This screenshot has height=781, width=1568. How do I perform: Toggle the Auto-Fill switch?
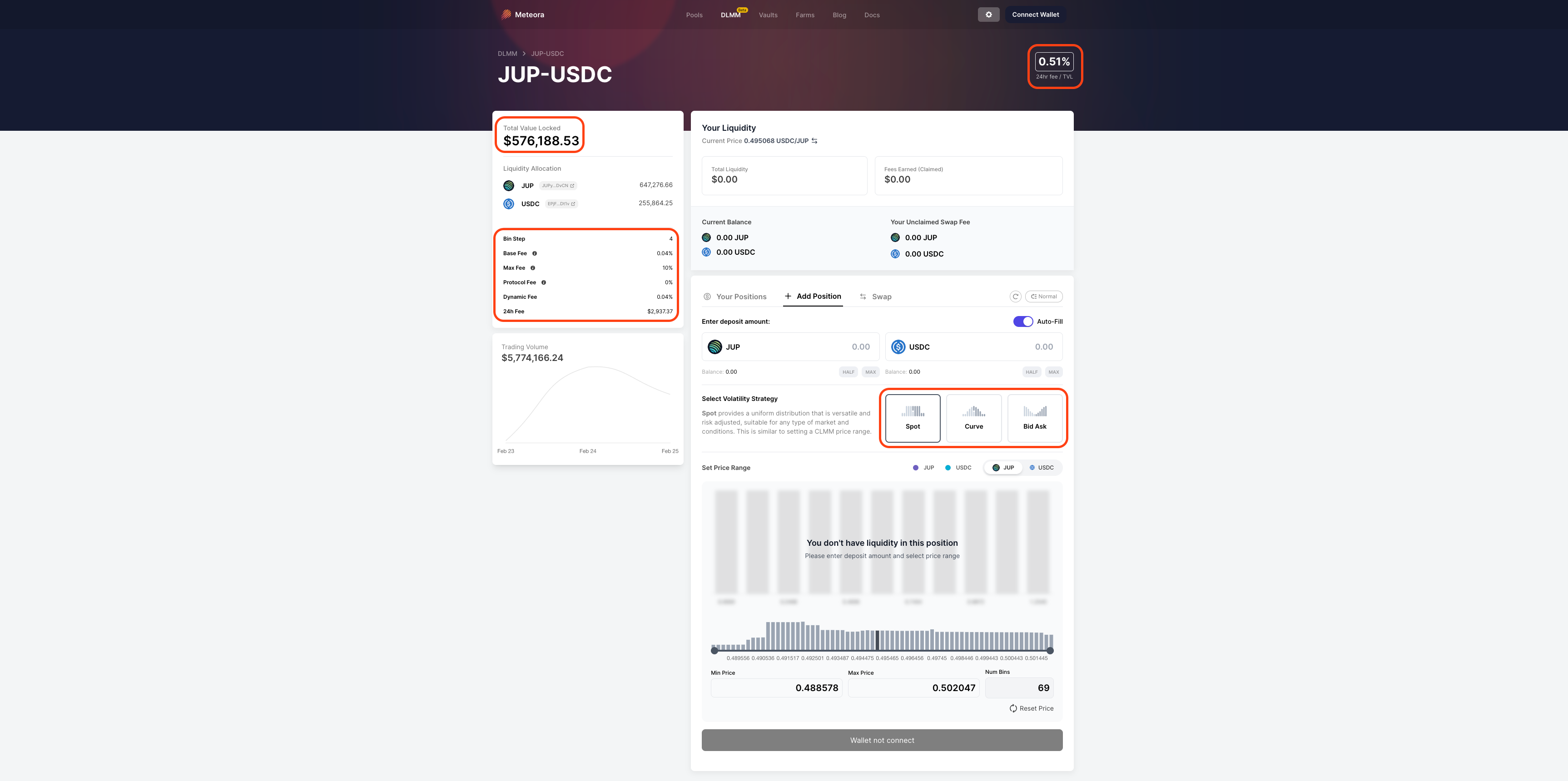coord(1023,322)
